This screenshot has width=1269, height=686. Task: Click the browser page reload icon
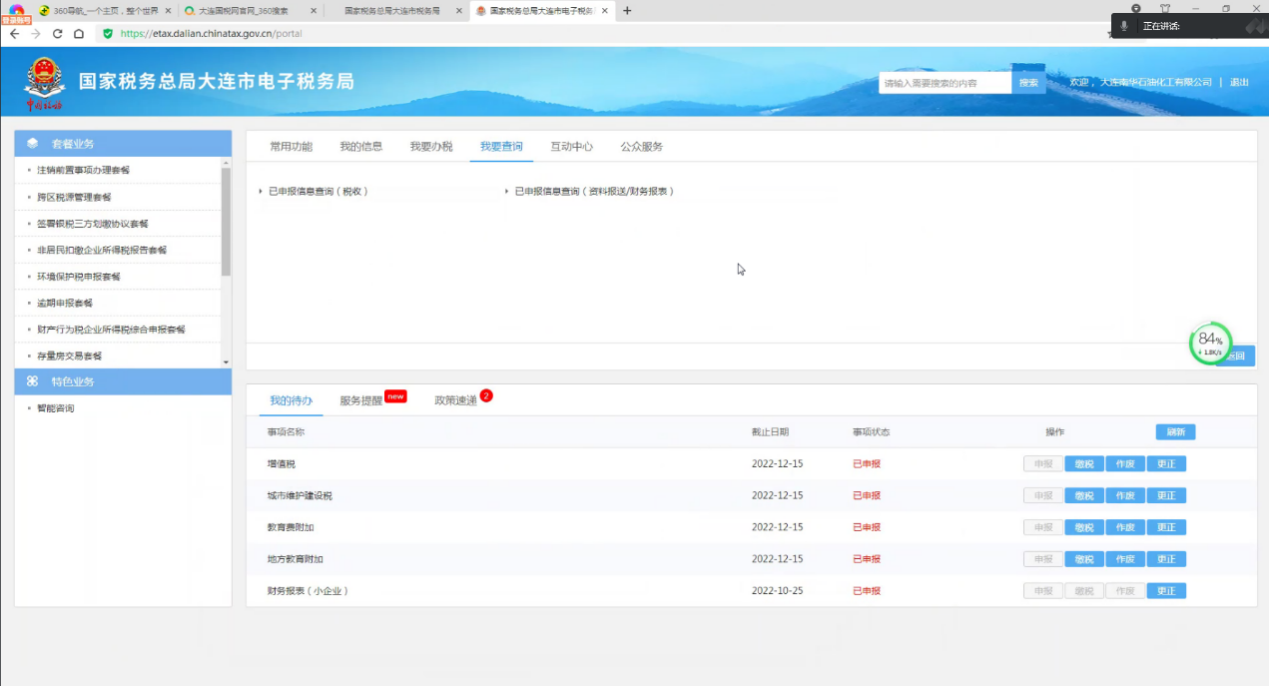pyautogui.click(x=57, y=33)
